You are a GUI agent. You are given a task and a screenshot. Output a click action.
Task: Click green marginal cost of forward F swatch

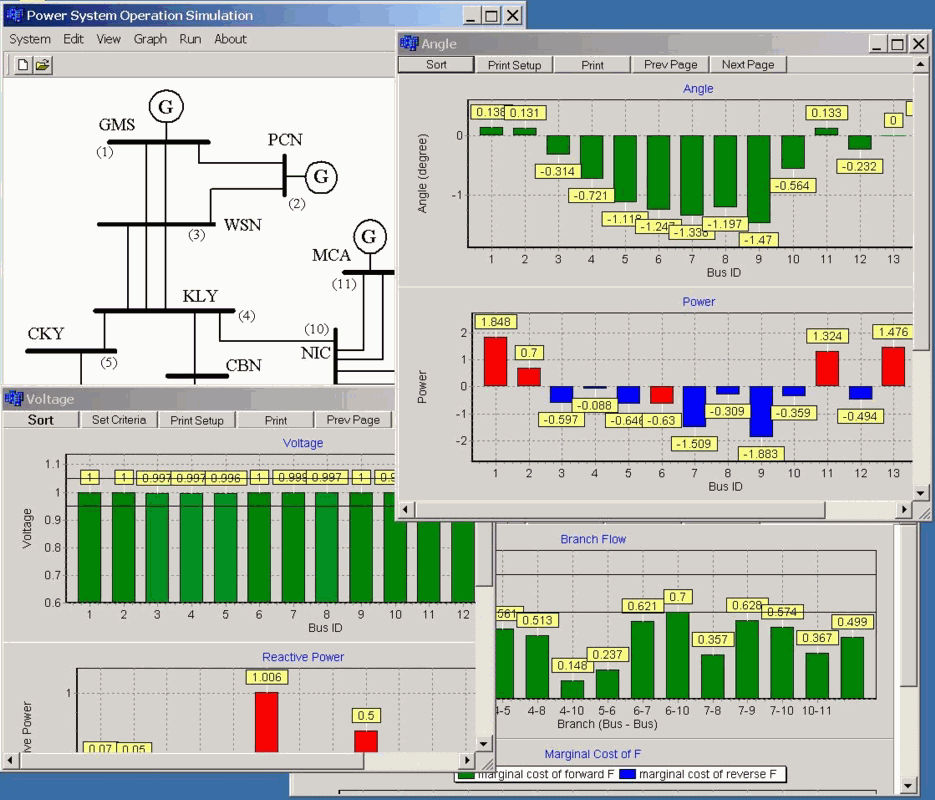(x=466, y=774)
